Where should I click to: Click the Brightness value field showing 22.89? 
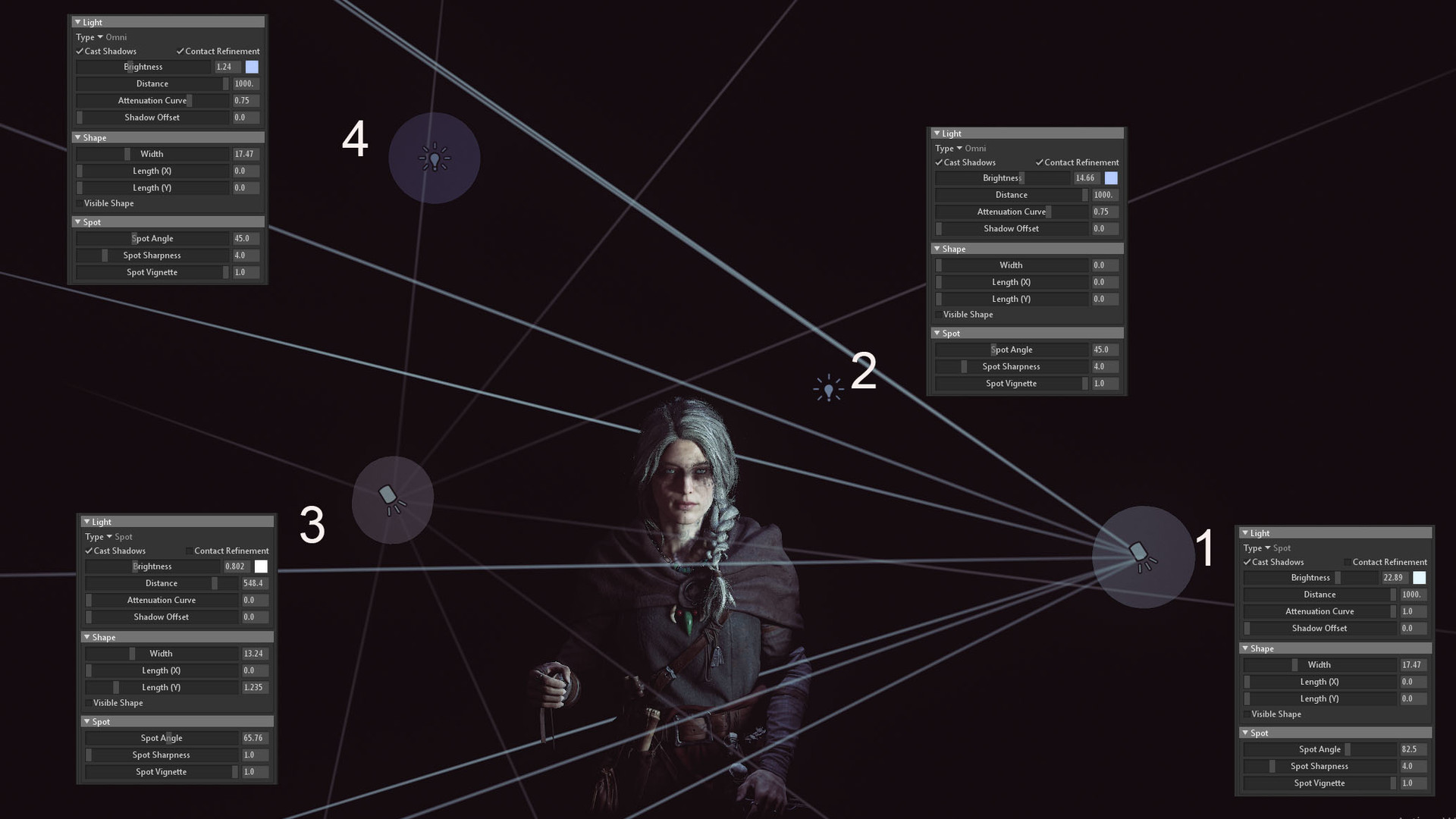point(1393,578)
